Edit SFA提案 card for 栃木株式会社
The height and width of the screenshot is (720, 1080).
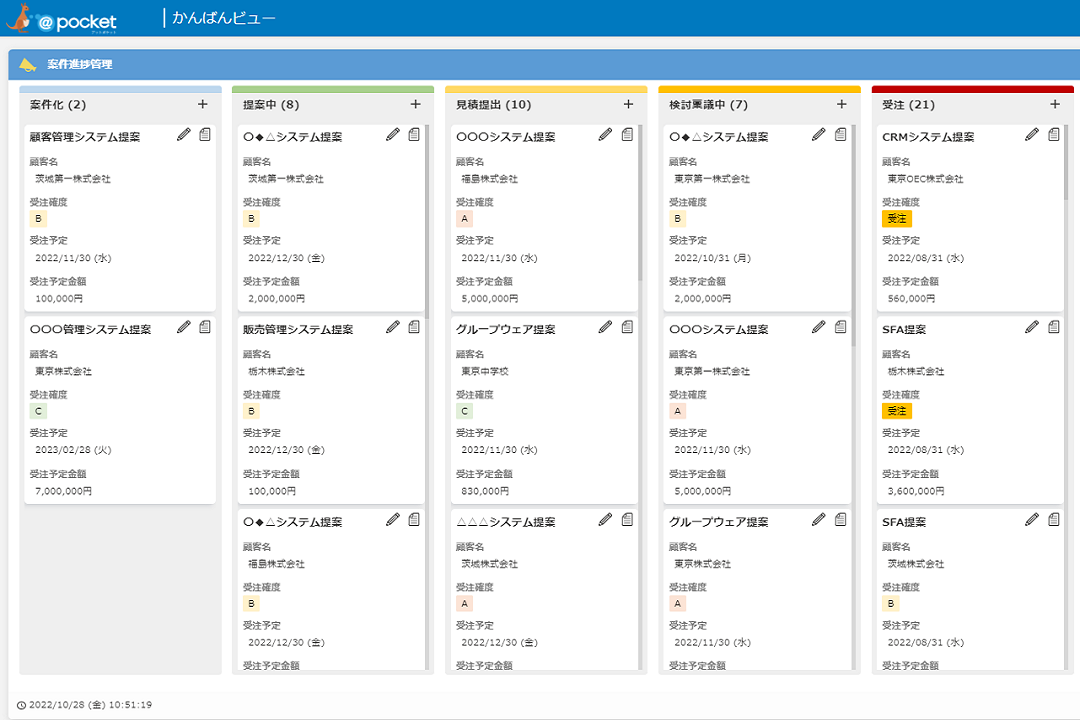coord(1032,327)
